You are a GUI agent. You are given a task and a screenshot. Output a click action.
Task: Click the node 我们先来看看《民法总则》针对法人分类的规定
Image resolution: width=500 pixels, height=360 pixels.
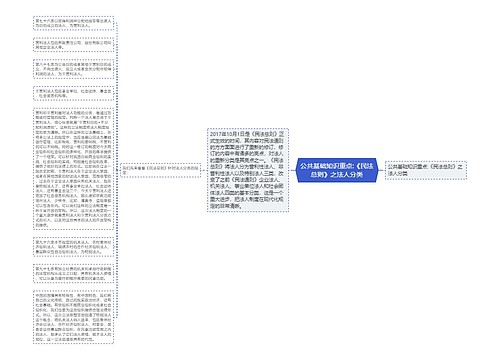coord(160,170)
